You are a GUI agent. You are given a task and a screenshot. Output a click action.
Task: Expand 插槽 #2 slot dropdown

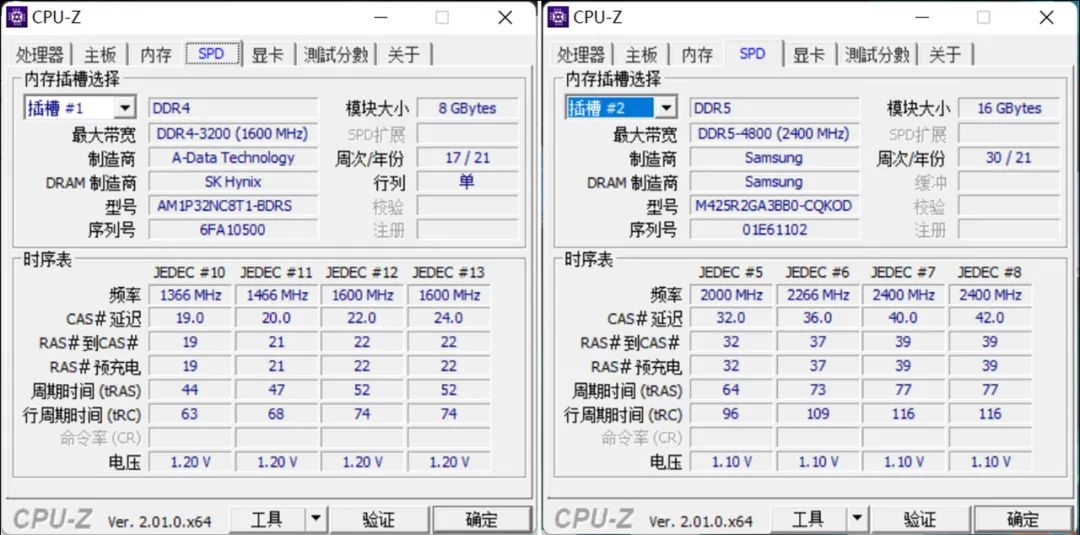tap(666, 108)
